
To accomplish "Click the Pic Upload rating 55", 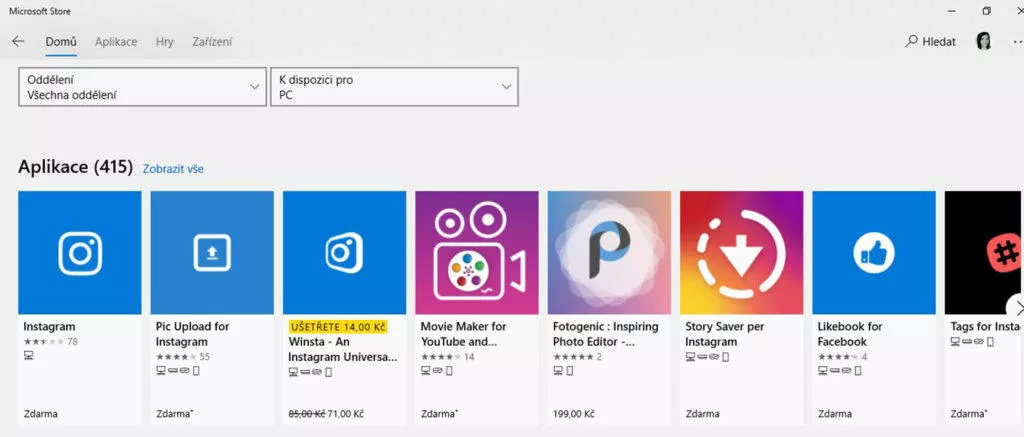I will [184, 357].
